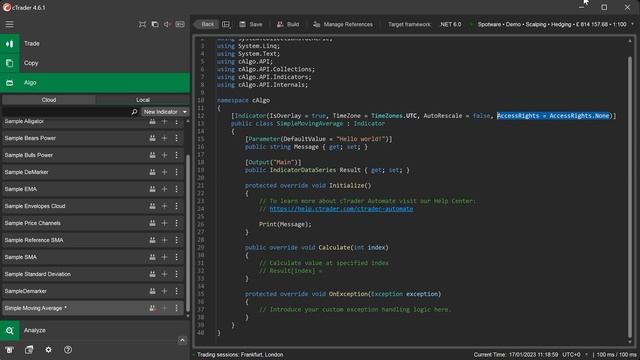Click the 100 ms latency status

click(x=616, y=355)
